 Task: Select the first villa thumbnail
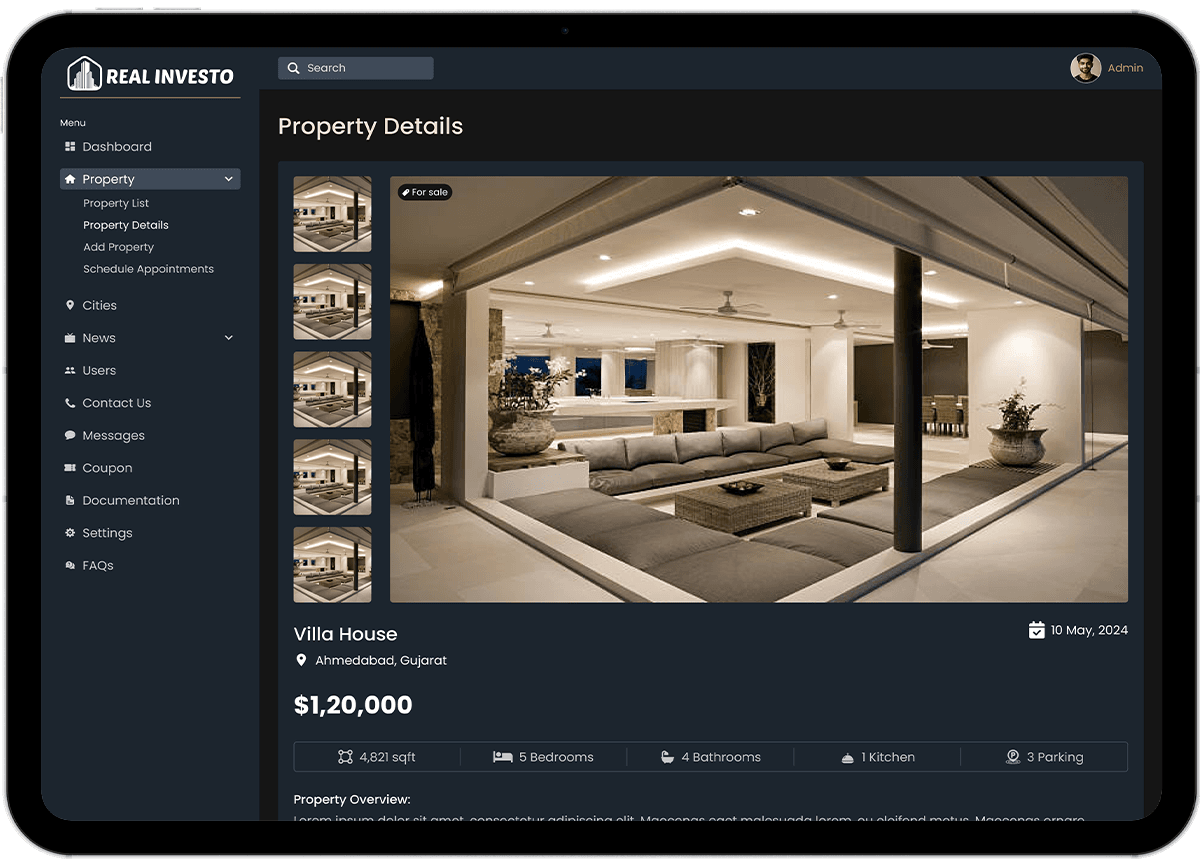pyautogui.click(x=332, y=214)
